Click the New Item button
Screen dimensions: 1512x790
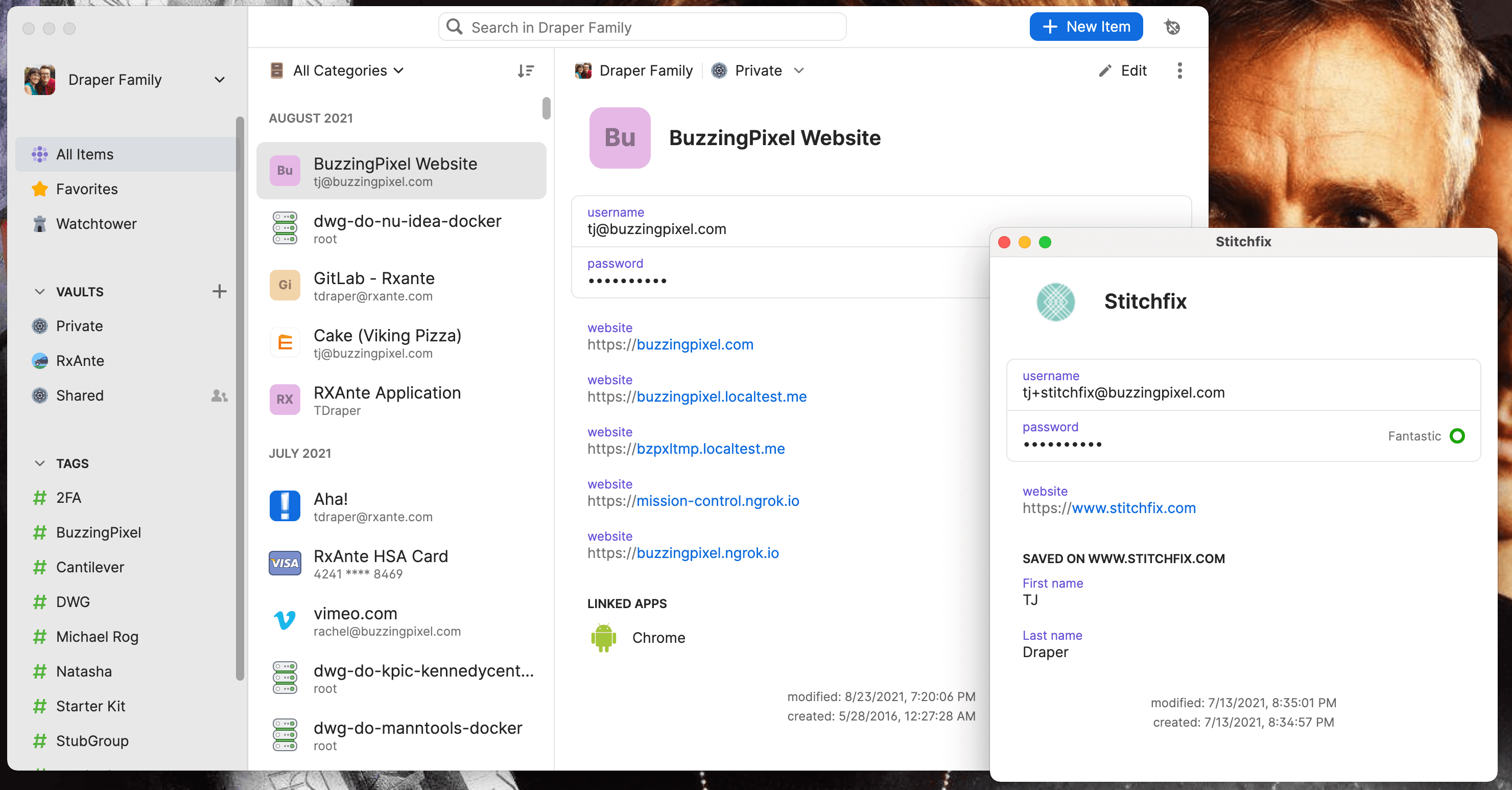[x=1086, y=27]
